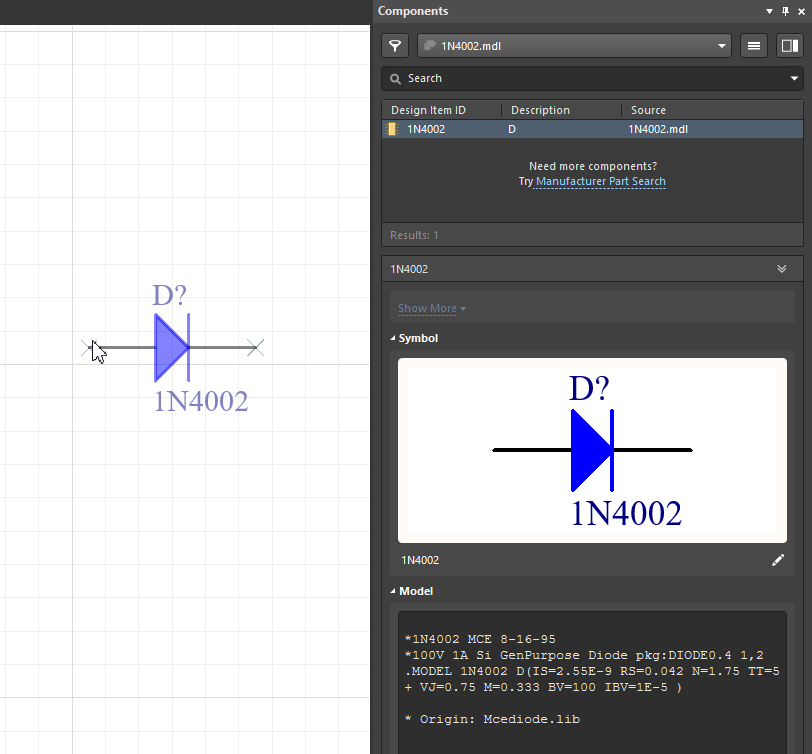Click the D? designator on the schematic
The width and height of the screenshot is (812, 754).
click(169, 295)
